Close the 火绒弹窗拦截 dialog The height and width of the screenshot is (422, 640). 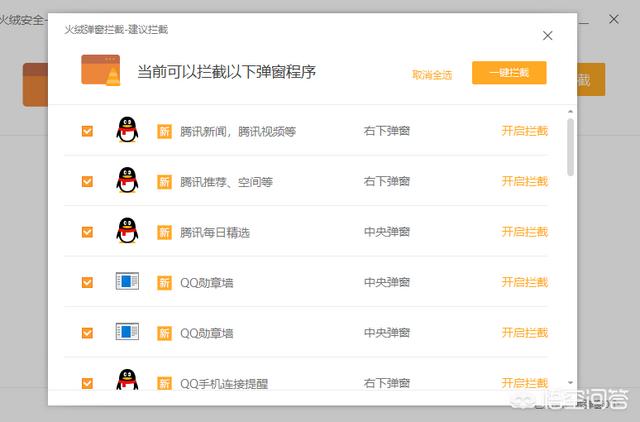[x=547, y=36]
